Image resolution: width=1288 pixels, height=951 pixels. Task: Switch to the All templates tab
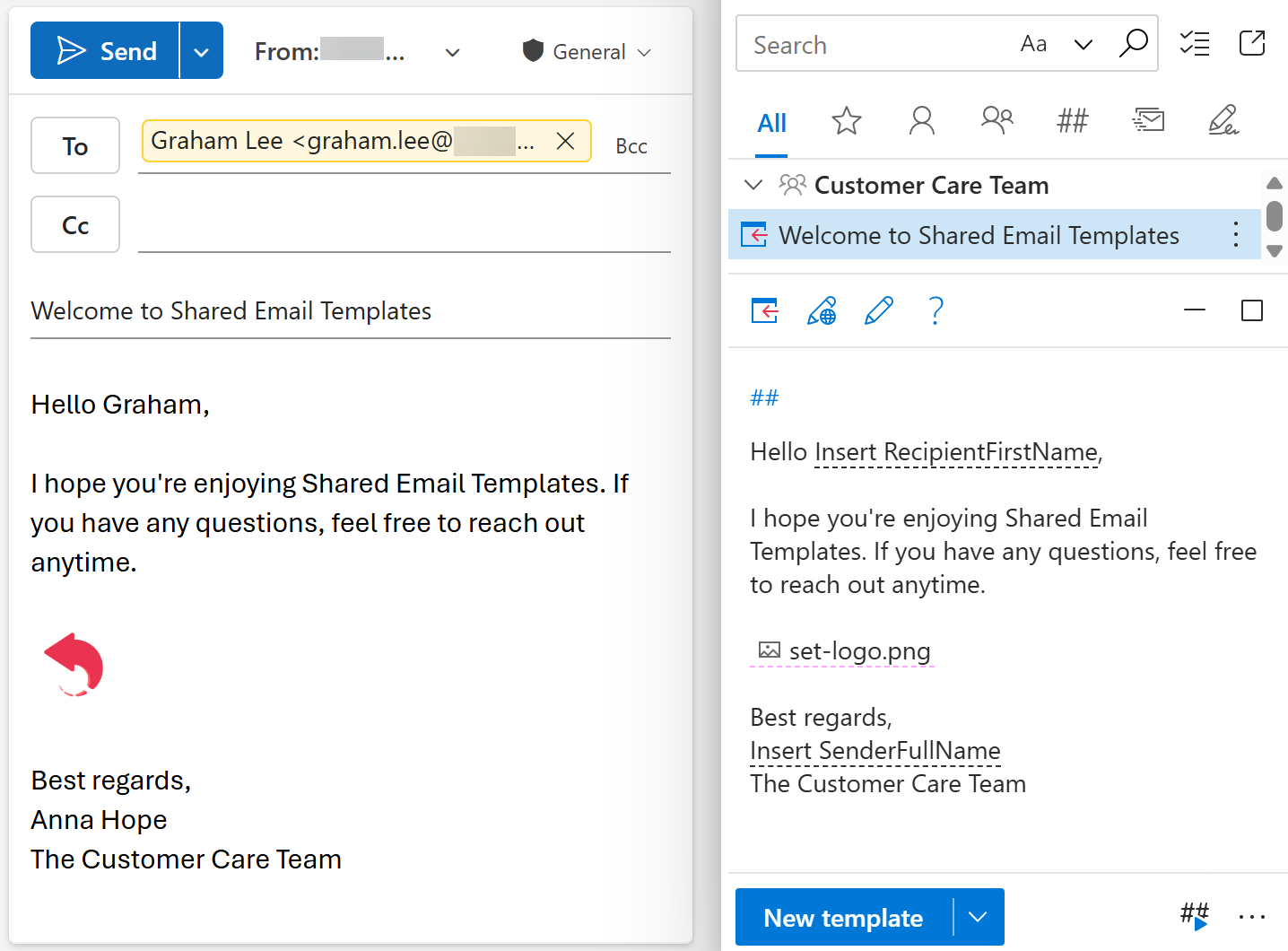point(771,123)
